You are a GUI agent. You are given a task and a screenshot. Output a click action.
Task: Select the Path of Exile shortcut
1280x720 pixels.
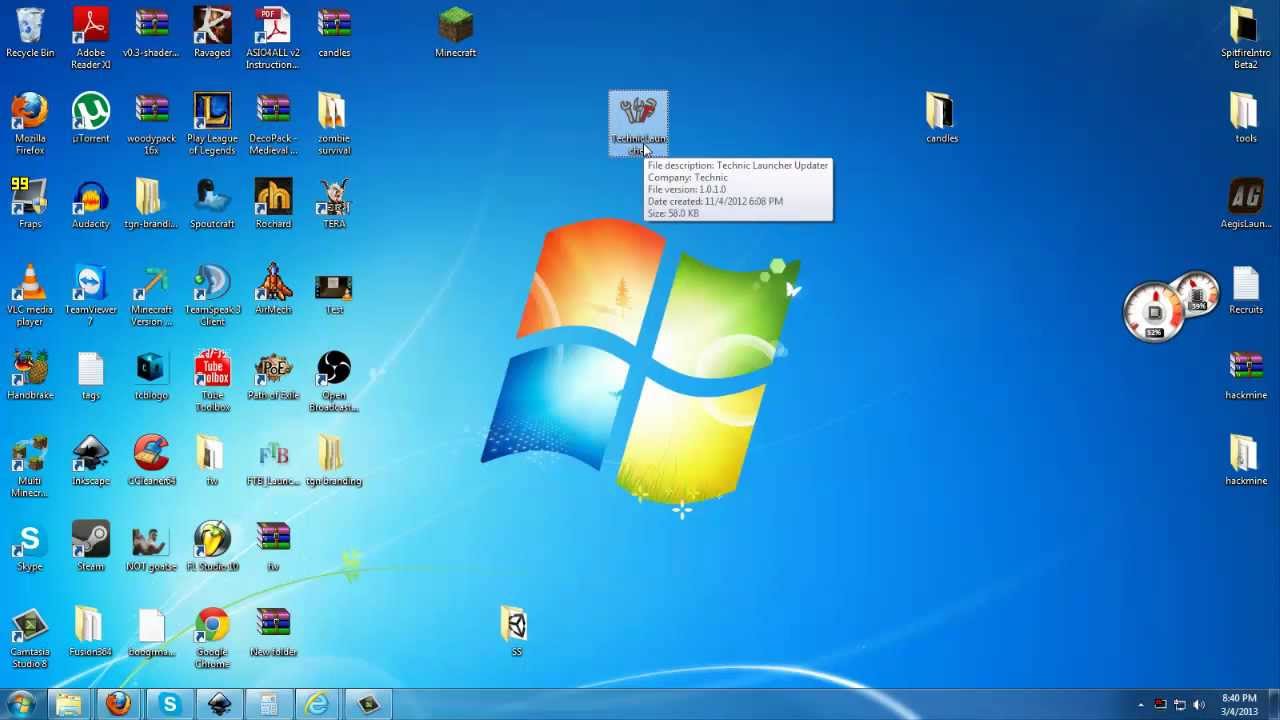(273, 375)
